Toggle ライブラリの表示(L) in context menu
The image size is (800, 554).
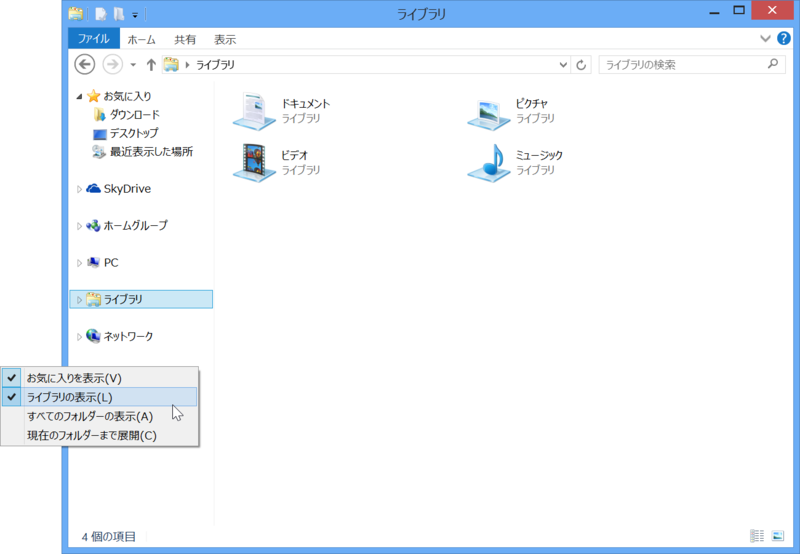(99, 397)
